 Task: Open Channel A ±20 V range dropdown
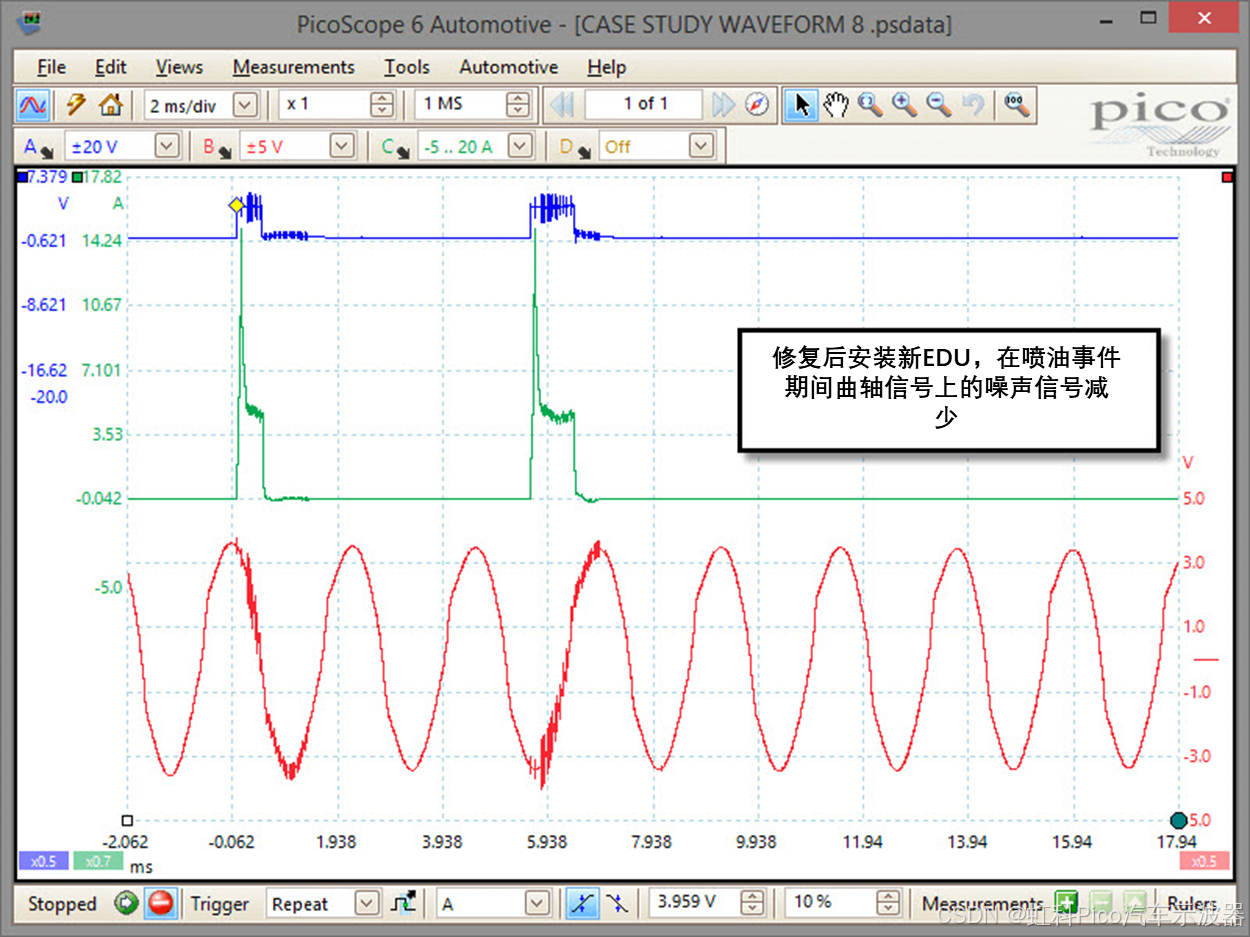pos(167,147)
